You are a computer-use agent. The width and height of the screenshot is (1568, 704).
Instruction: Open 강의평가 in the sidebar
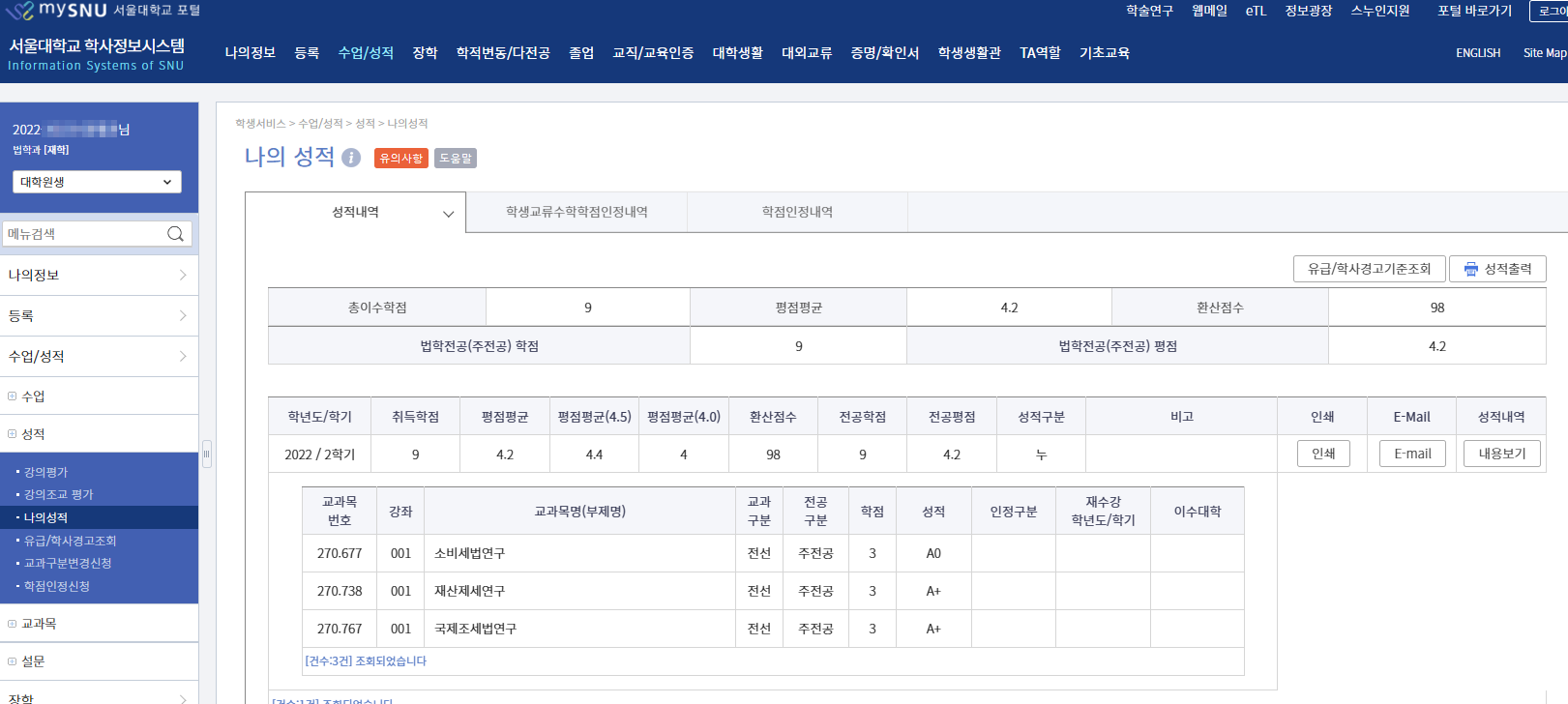coord(45,472)
